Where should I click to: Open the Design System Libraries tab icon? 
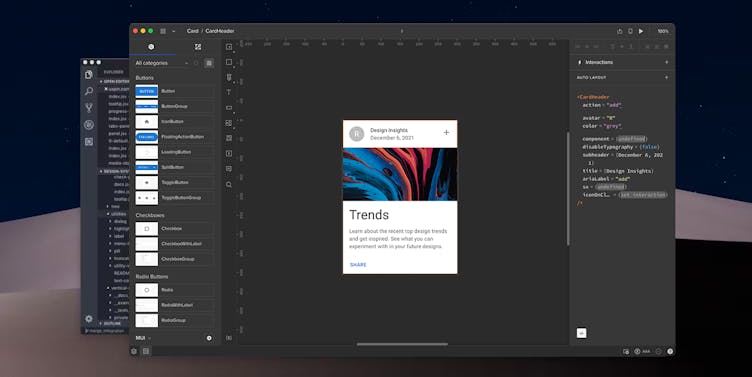pos(151,47)
